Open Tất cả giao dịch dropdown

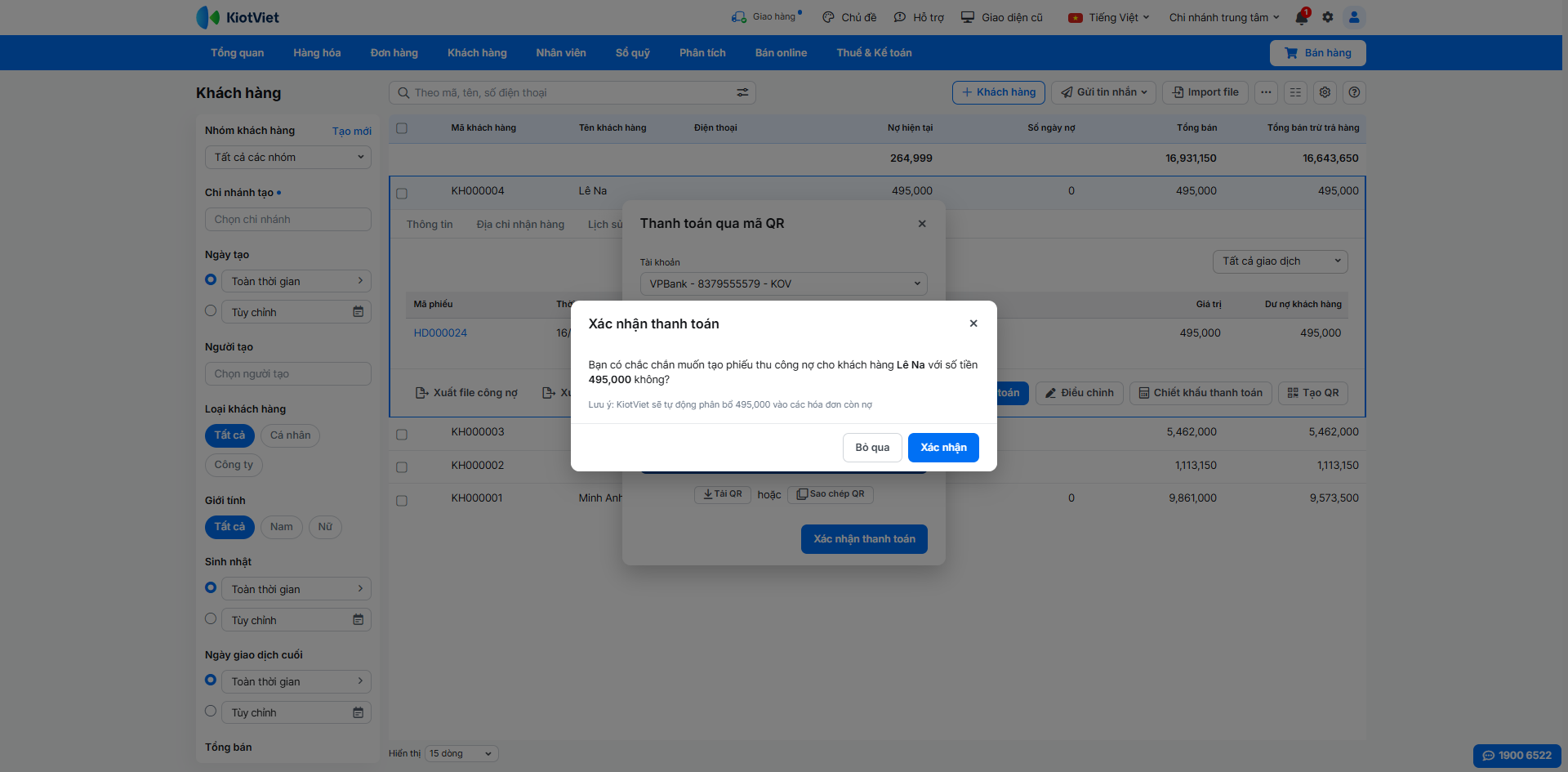click(1281, 261)
